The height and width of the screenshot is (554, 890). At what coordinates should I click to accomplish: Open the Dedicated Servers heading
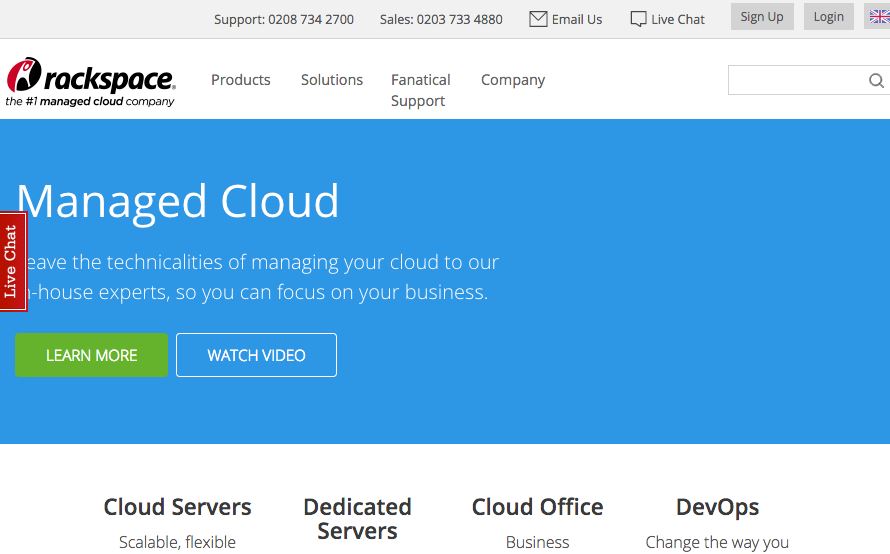[357, 519]
